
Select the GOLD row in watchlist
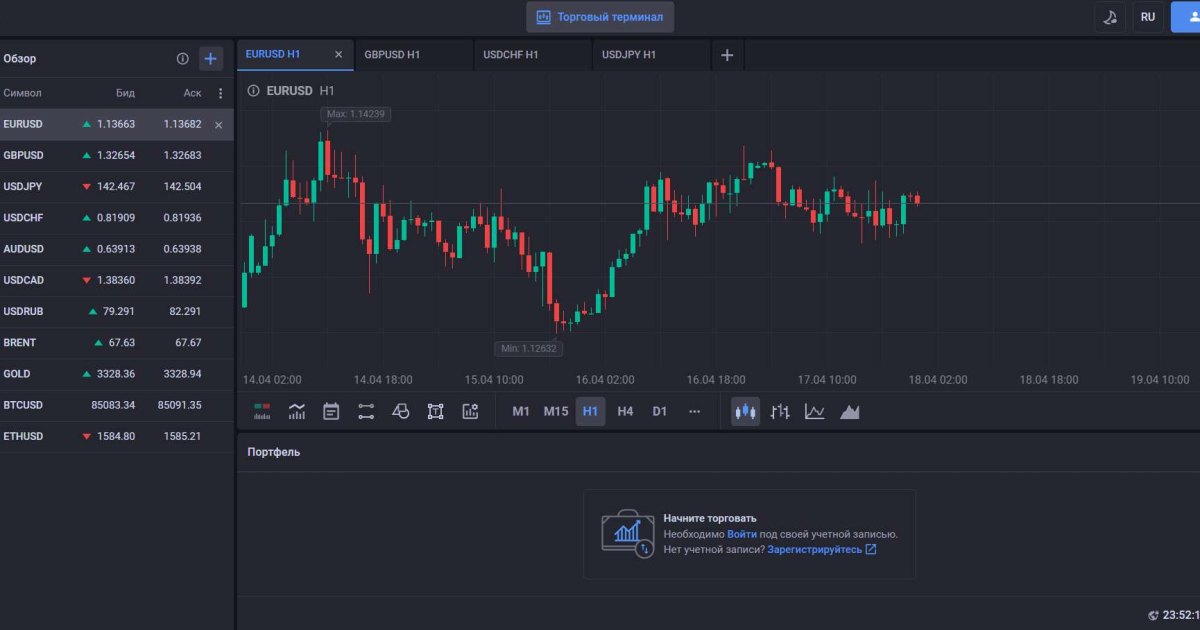point(117,374)
